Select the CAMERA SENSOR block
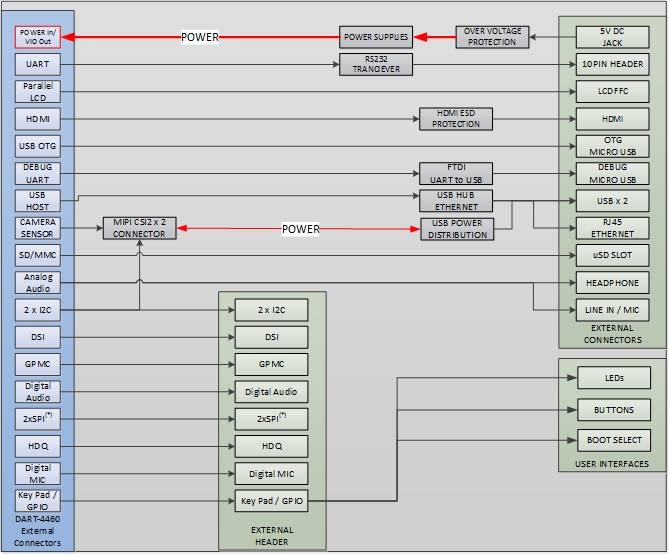Viewport: 669px width, 555px height. (38, 228)
